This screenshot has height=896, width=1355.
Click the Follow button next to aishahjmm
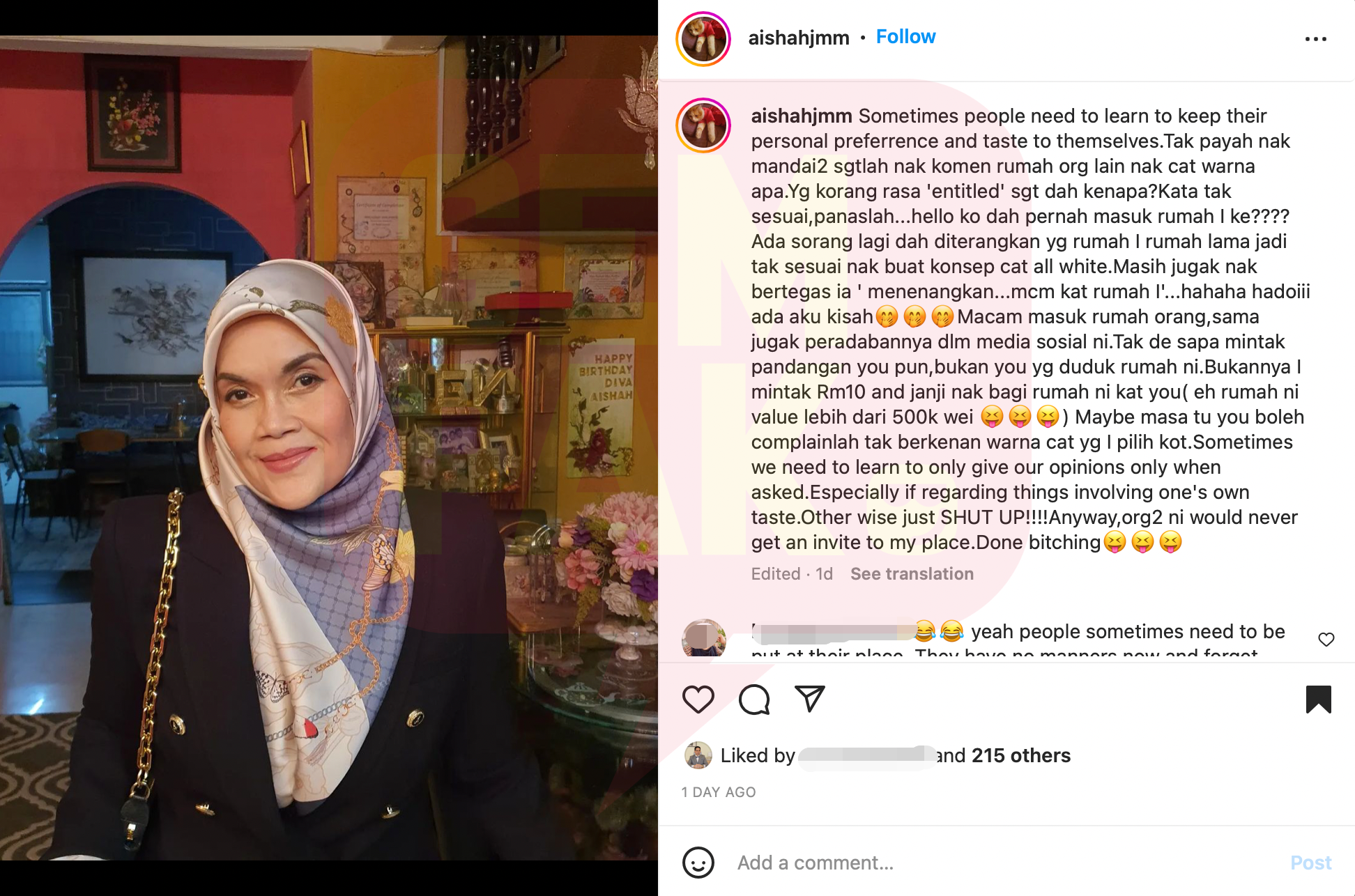905,37
